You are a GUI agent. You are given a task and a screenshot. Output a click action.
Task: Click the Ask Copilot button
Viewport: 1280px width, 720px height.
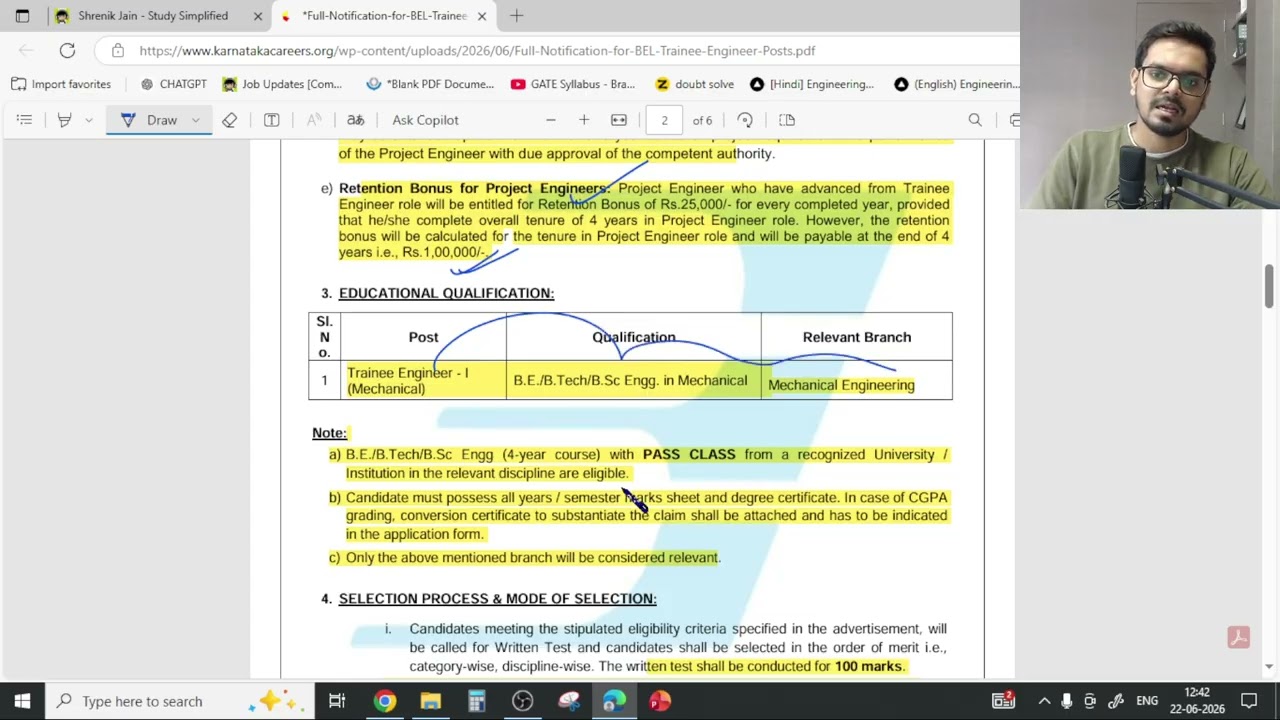point(425,120)
